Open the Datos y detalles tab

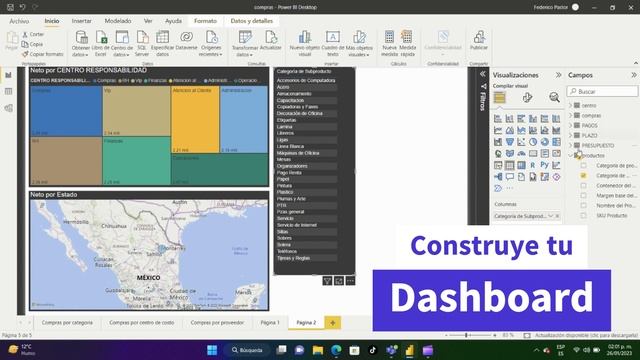tap(251, 21)
